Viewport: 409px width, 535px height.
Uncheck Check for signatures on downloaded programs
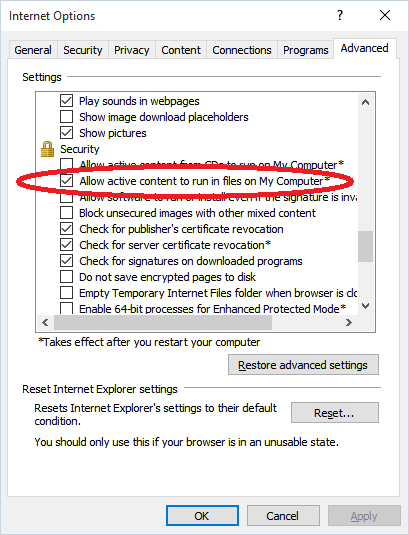pyautogui.click(x=66, y=261)
